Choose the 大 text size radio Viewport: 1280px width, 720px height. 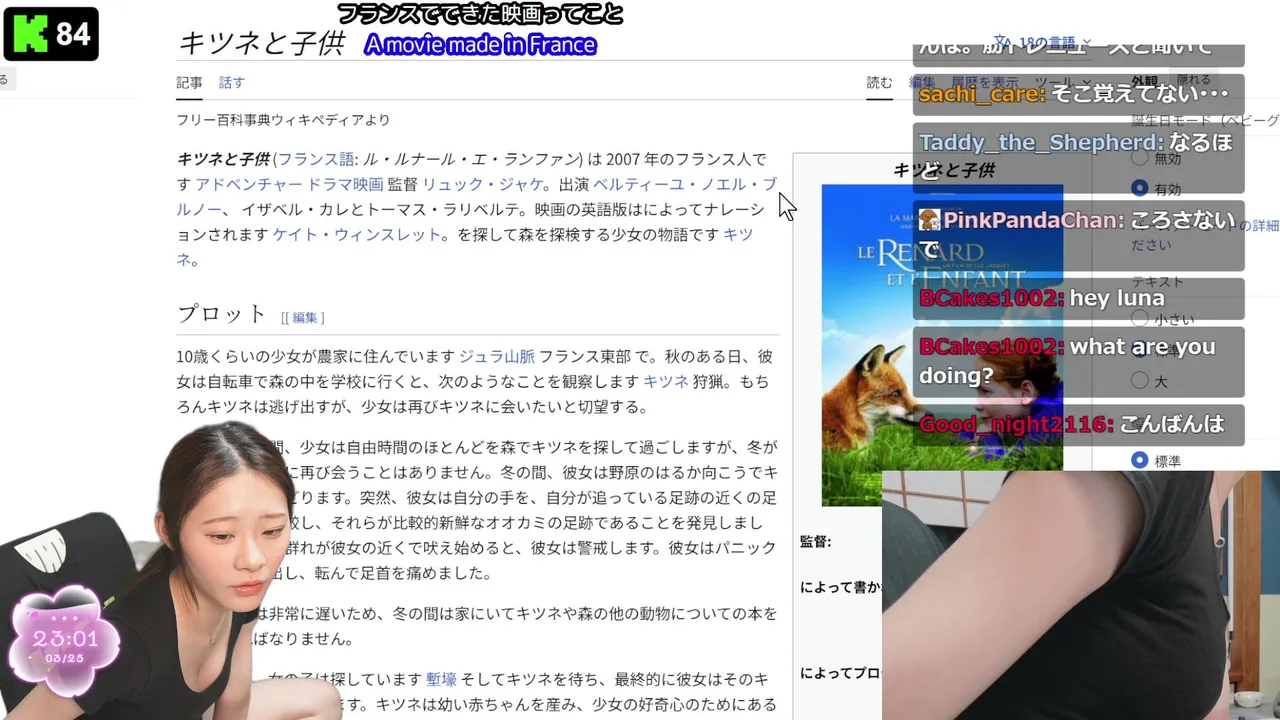(1140, 380)
